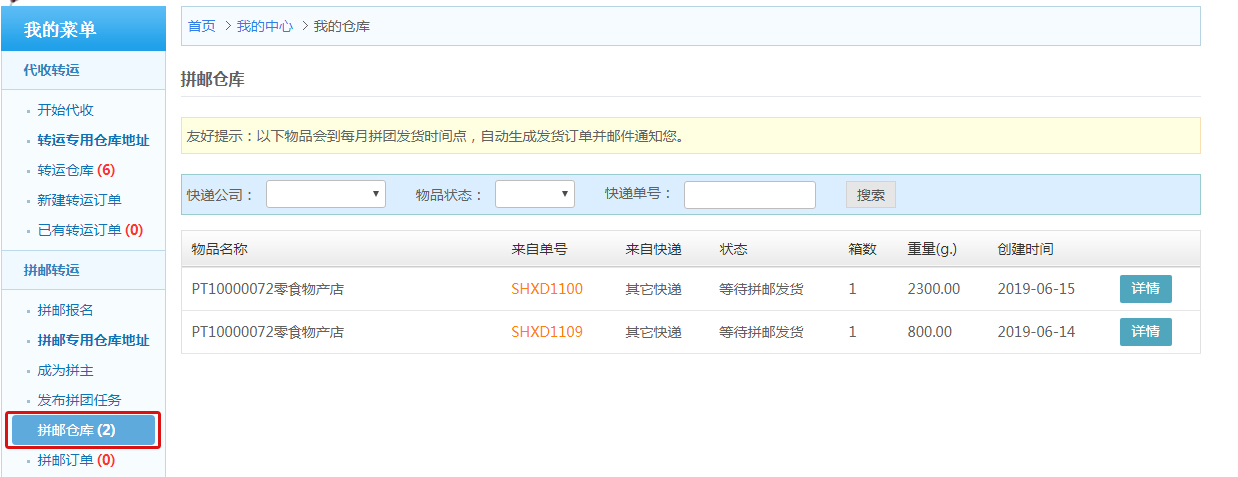1238x477 pixels.
Task: Open 转运专用仓库地址 menu item
Action: (x=93, y=140)
